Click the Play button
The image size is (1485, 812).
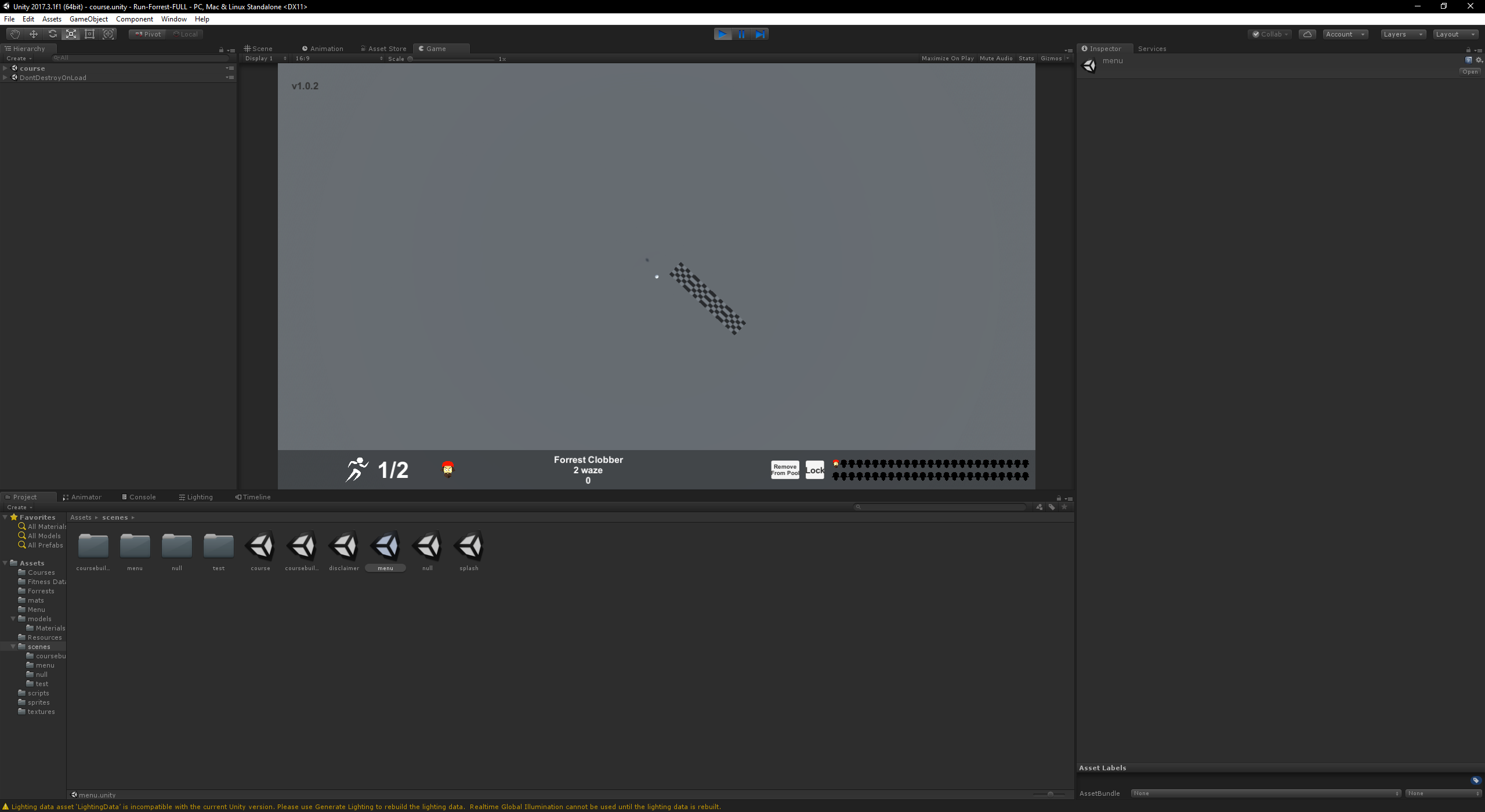[723, 34]
